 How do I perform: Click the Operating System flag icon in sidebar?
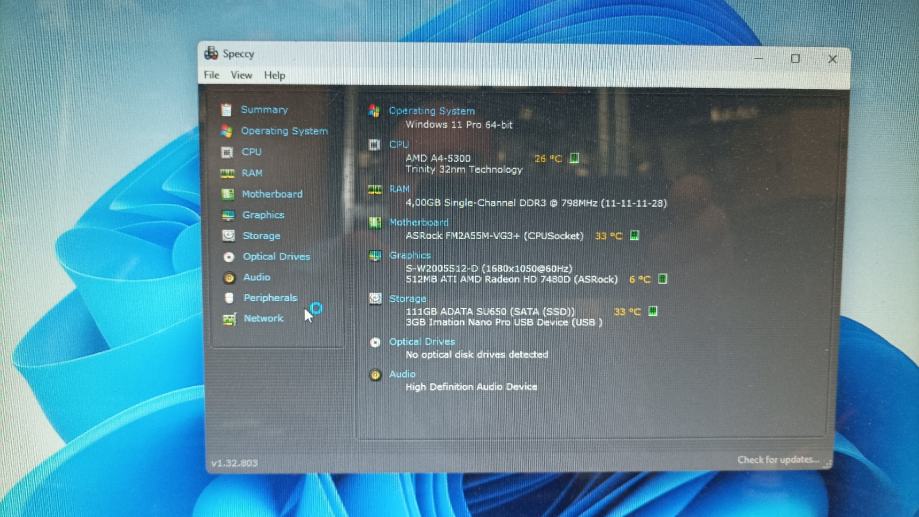227,131
